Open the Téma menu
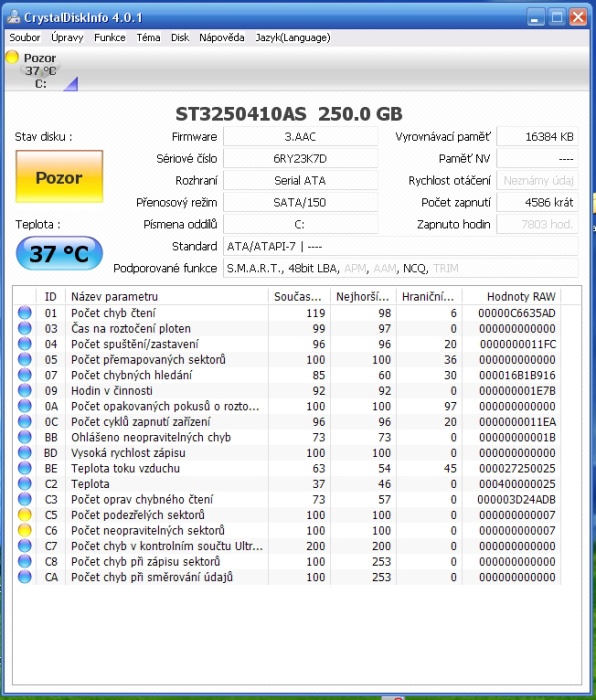The width and height of the screenshot is (596, 700). pos(148,38)
